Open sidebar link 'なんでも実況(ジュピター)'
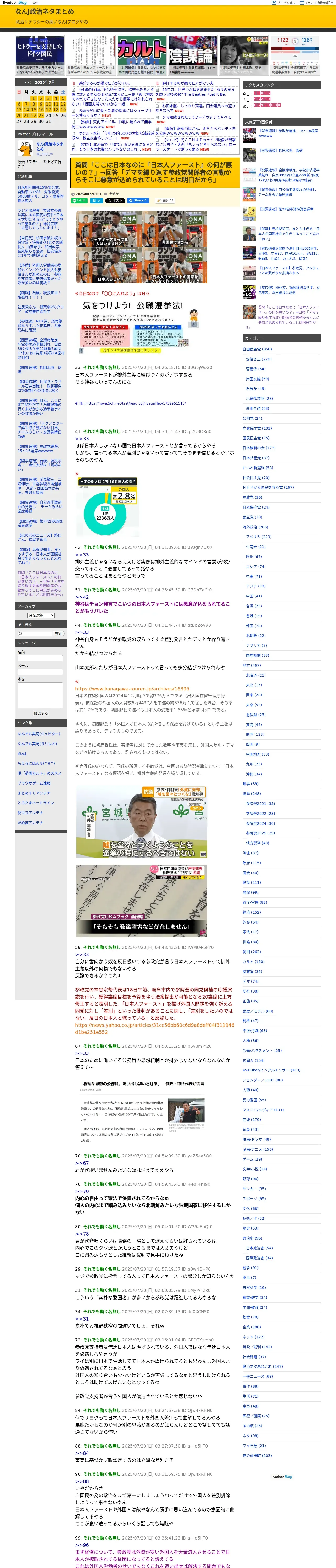Viewport: 336px width, 1568px height. pos(39,734)
